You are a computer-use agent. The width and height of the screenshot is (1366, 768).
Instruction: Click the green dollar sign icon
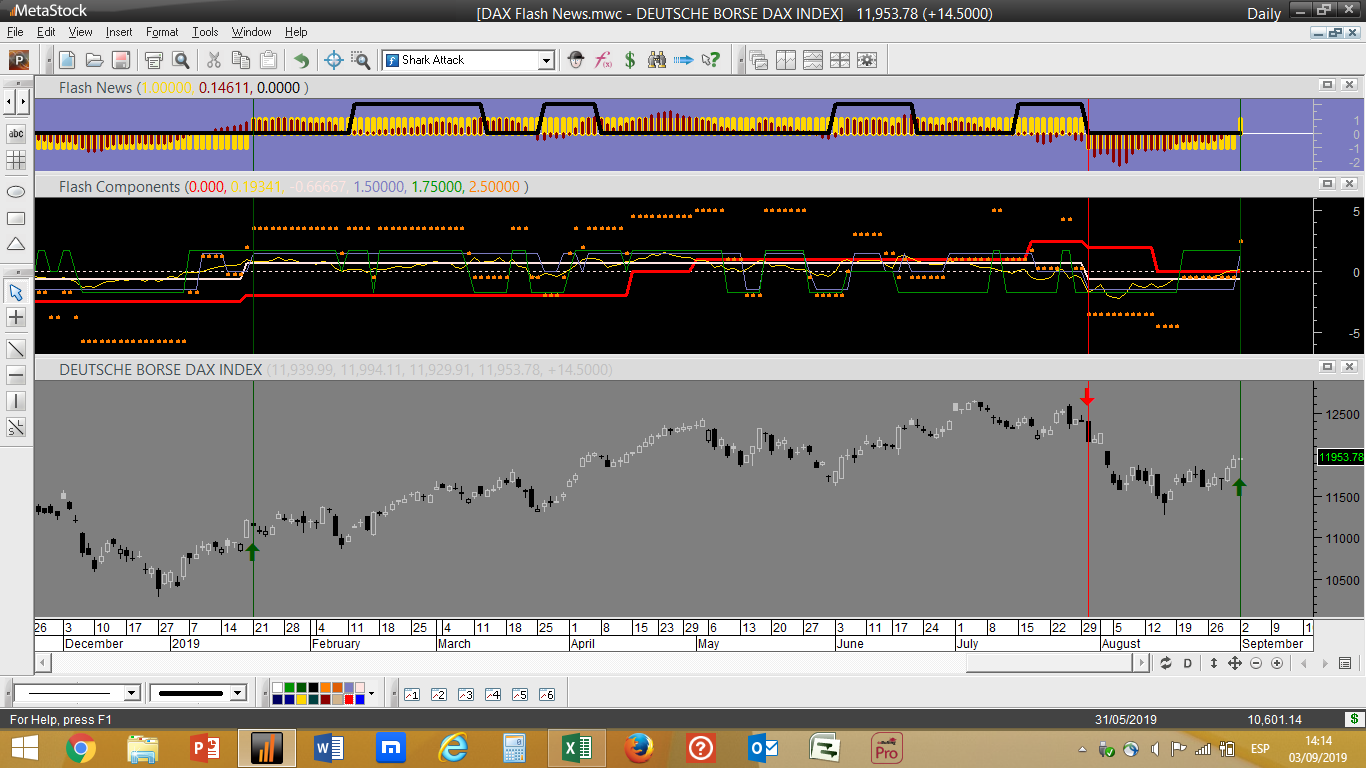tap(630, 60)
